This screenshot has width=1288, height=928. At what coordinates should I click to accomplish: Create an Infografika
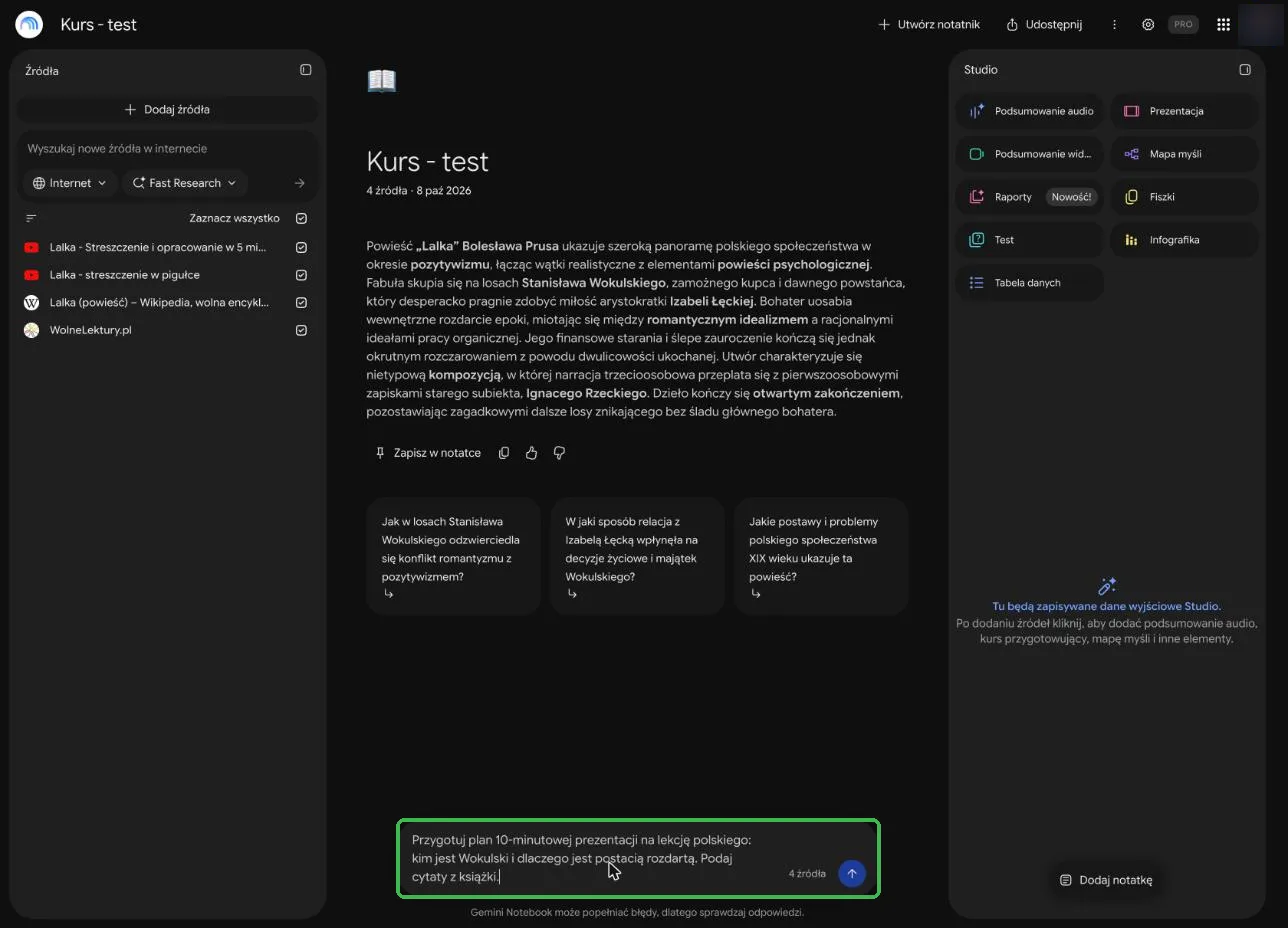1184,240
